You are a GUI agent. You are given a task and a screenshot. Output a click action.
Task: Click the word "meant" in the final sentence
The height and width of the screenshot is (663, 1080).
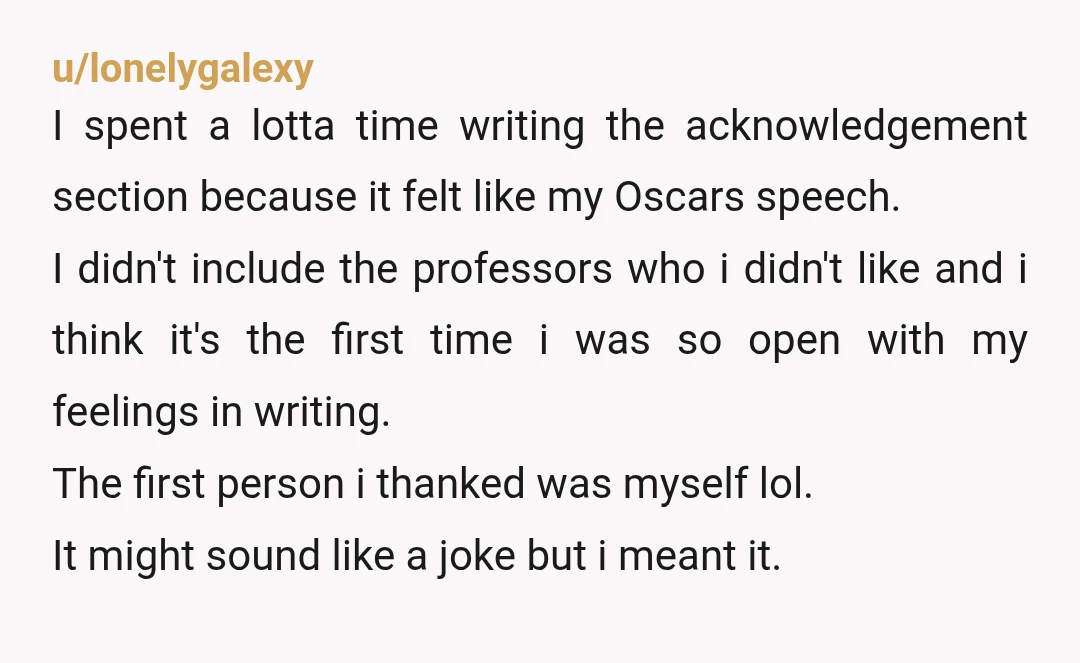677,556
